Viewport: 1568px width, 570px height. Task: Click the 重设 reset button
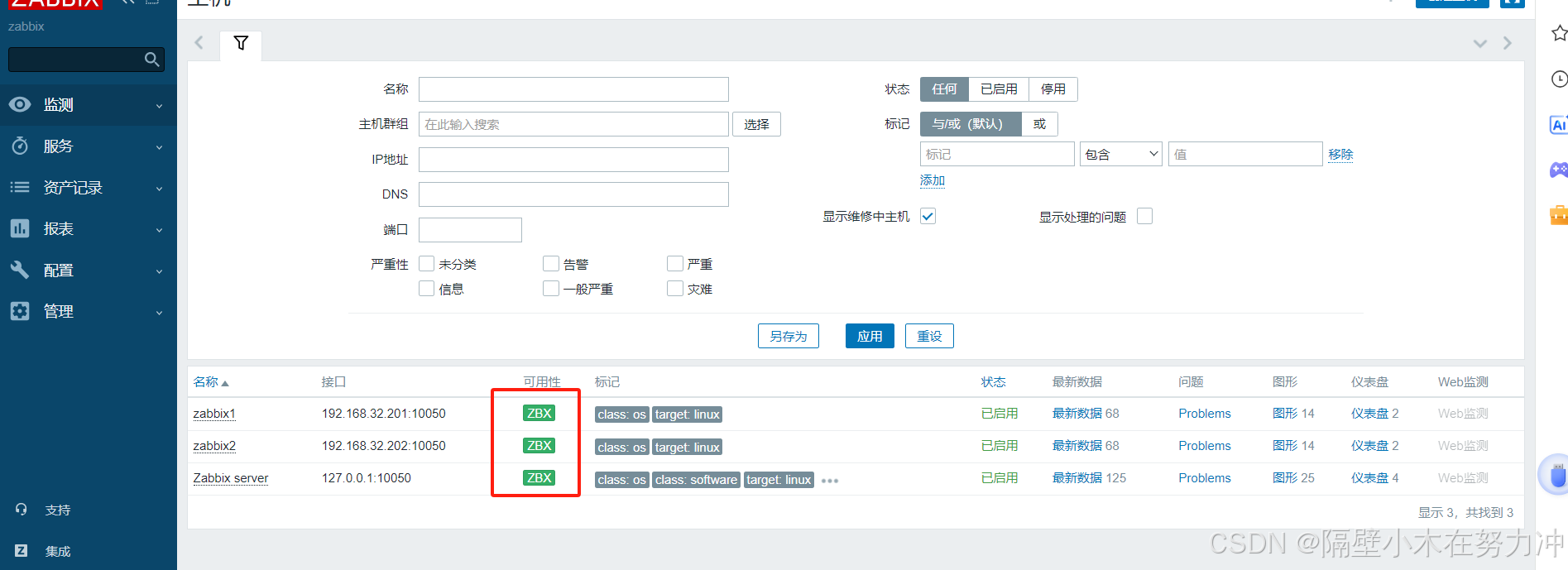[929, 336]
